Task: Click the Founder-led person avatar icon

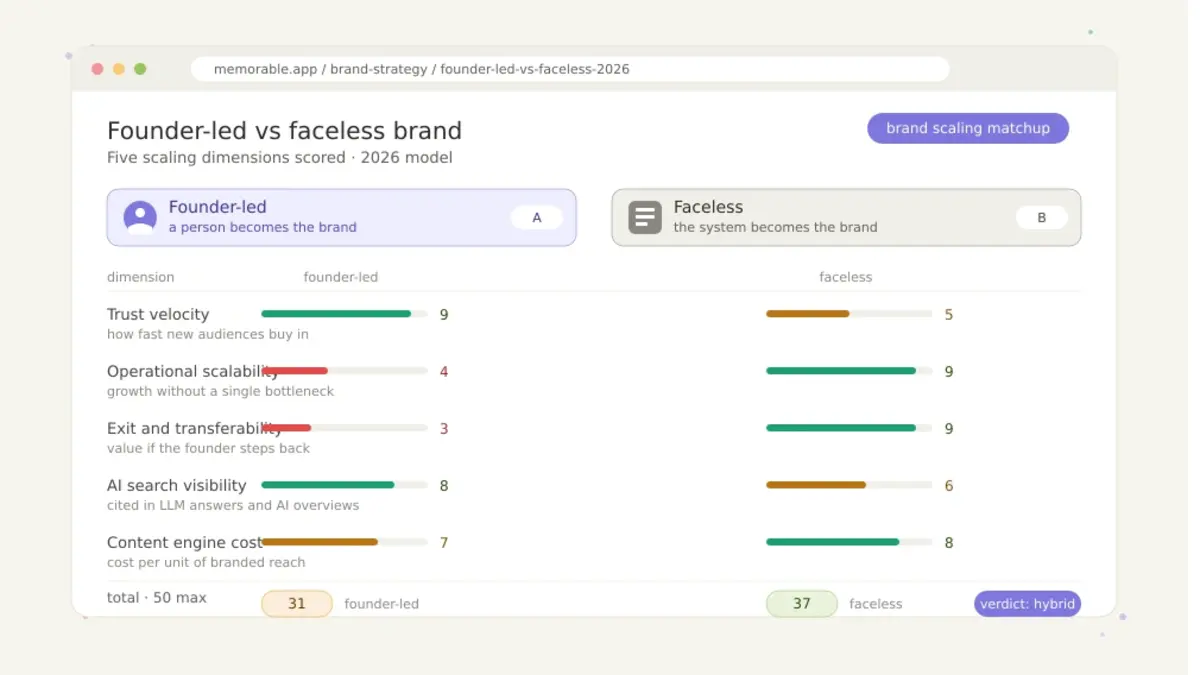Action: pos(140,217)
